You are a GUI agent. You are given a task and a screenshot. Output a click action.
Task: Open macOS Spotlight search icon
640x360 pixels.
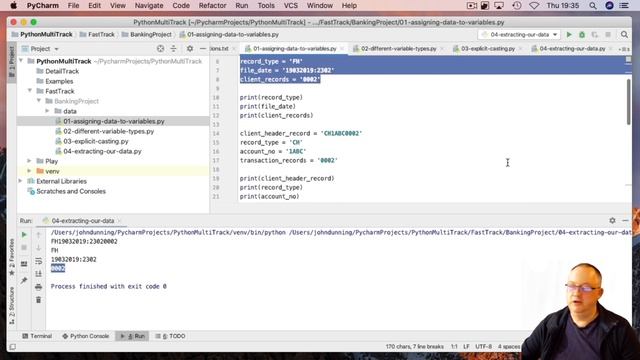tap(593, 6)
